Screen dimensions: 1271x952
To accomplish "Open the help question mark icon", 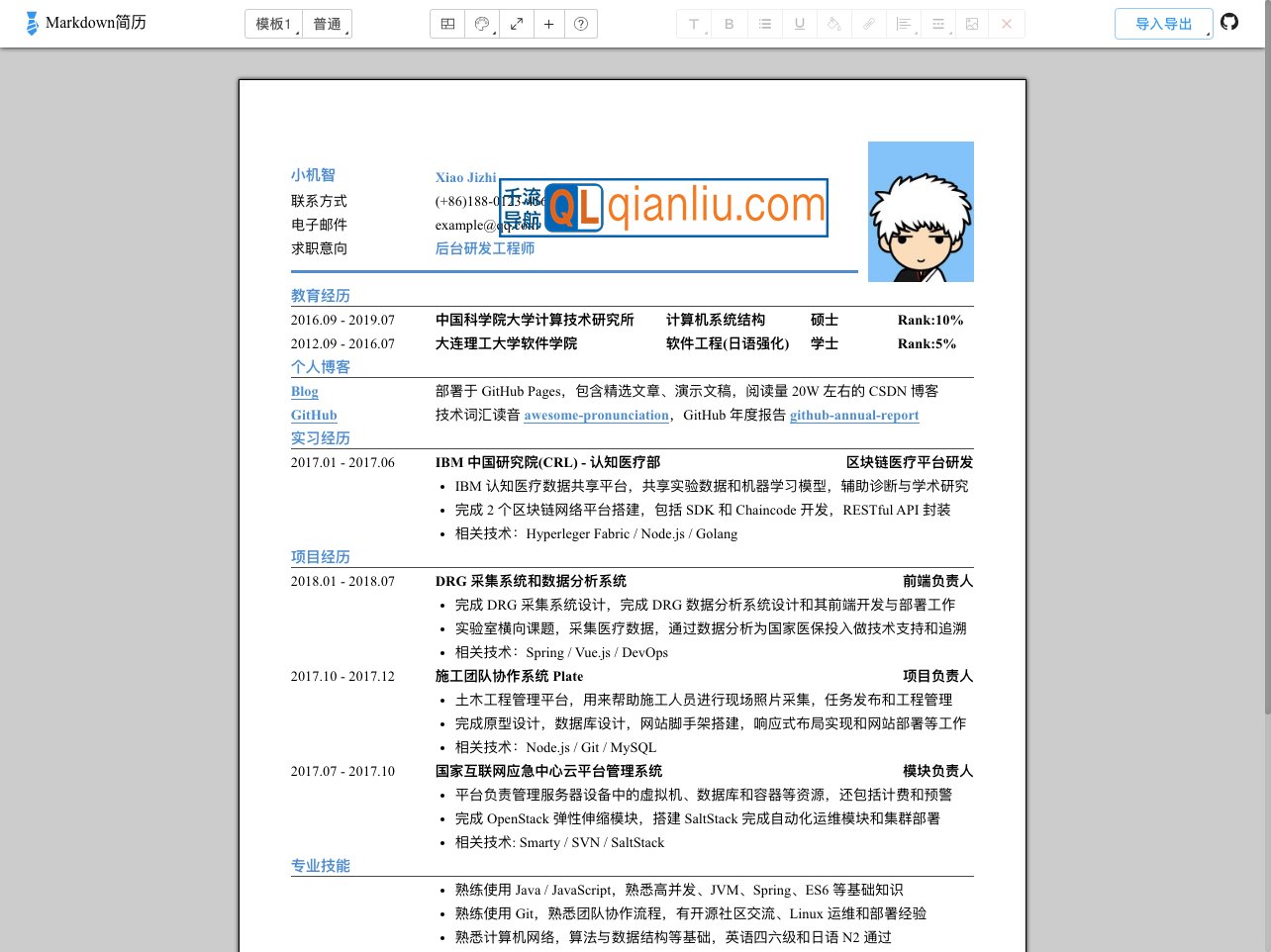I will pyautogui.click(x=581, y=23).
